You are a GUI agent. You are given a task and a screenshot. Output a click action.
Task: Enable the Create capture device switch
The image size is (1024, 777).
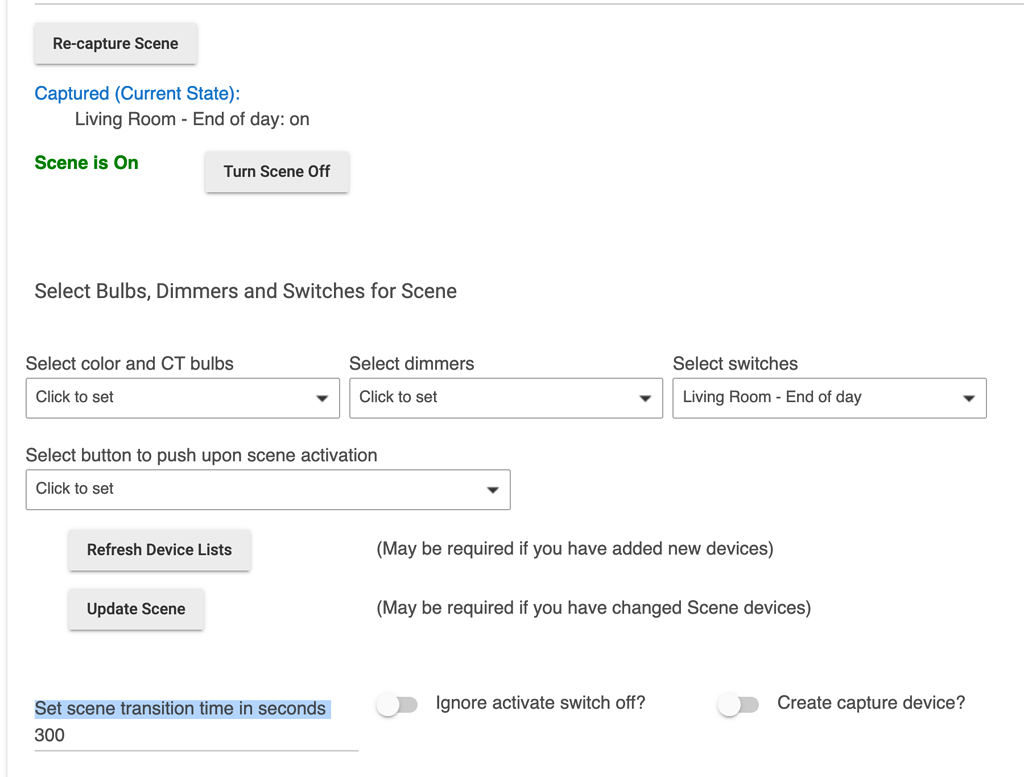(739, 705)
